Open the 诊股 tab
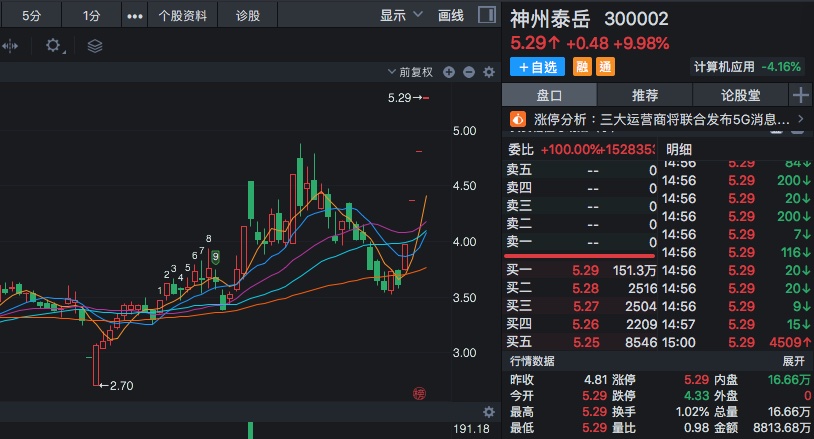The image size is (814, 439). pos(248,16)
